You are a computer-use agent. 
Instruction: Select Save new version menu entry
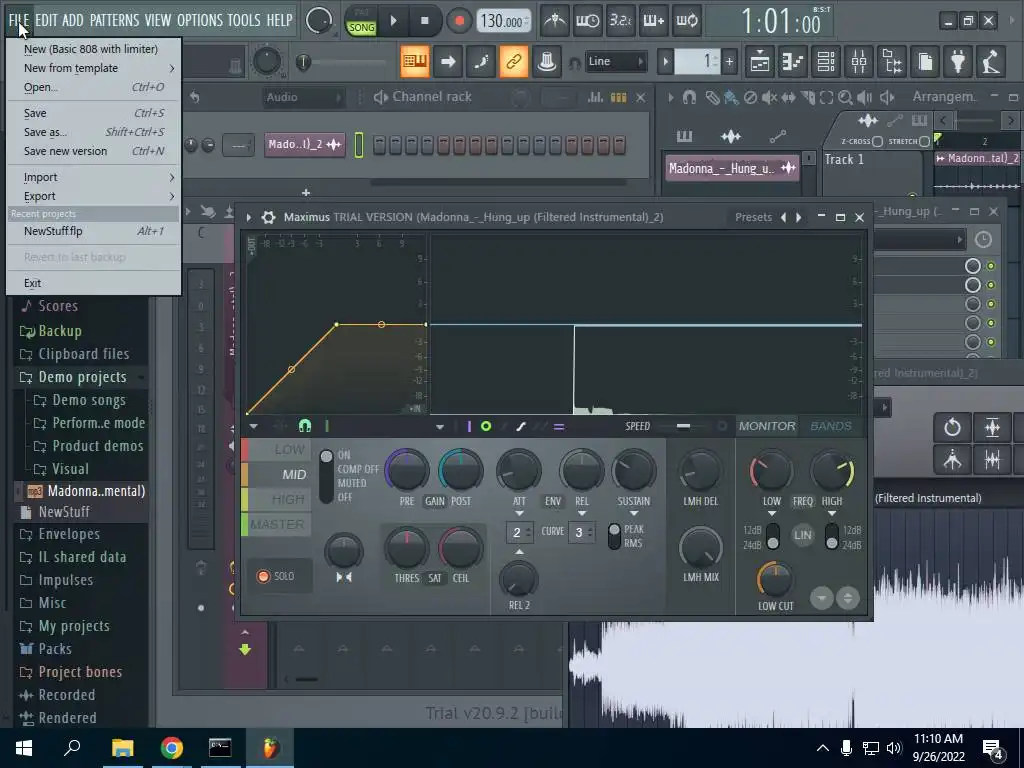pos(93,151)
